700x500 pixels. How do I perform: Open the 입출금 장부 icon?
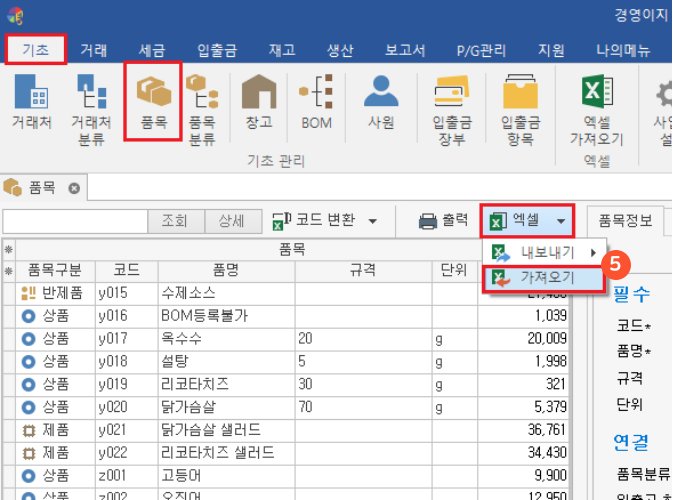click(452, 108)
